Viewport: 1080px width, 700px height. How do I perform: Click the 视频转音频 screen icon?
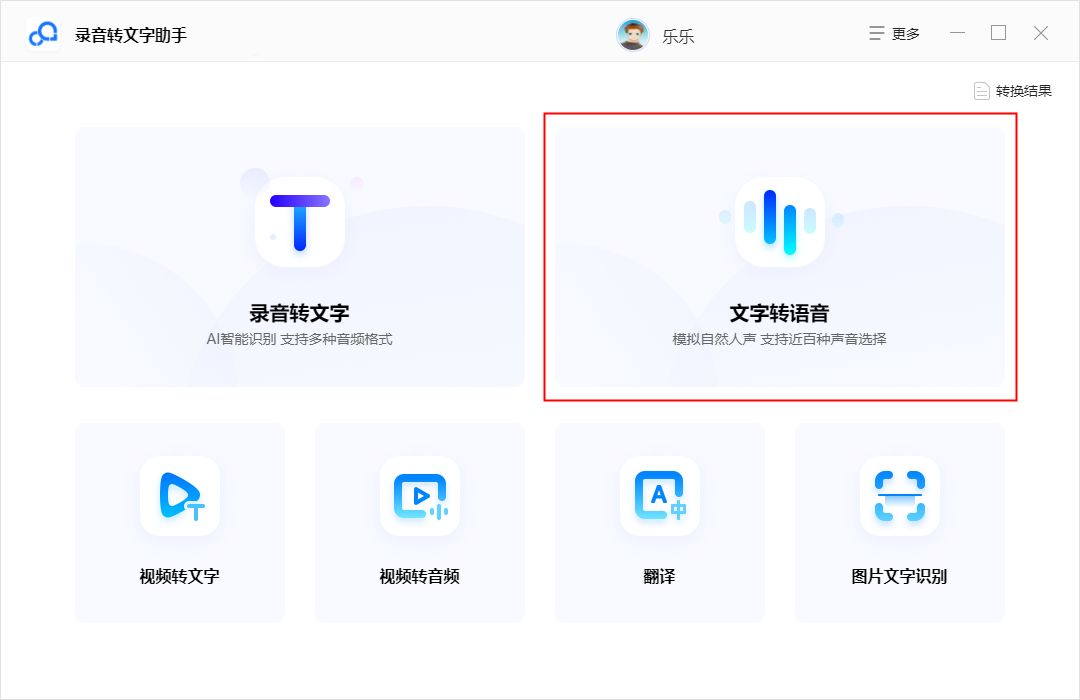419,496
